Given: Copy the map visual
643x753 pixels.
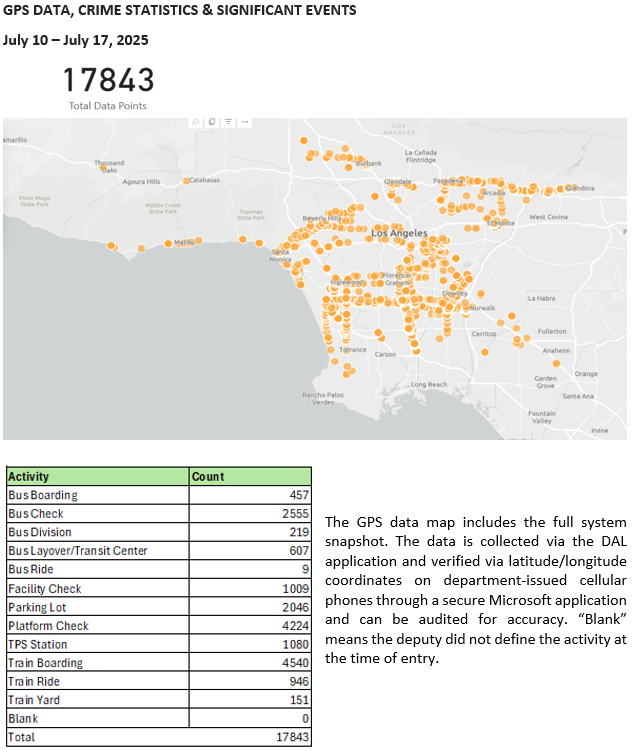Looking at the screenshot, I should (x=212, y=121).
